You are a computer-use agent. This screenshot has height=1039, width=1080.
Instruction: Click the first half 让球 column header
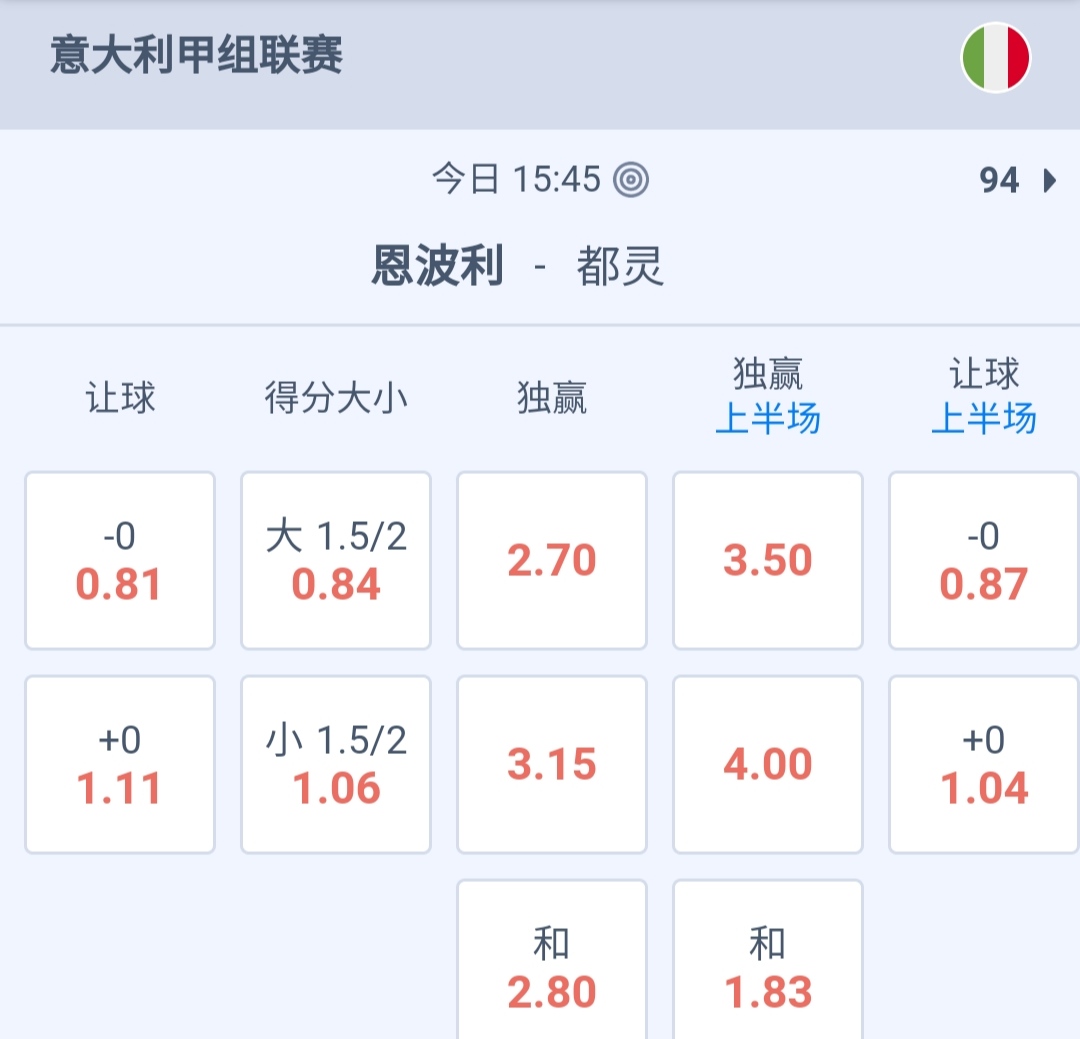tap(984, 397)
